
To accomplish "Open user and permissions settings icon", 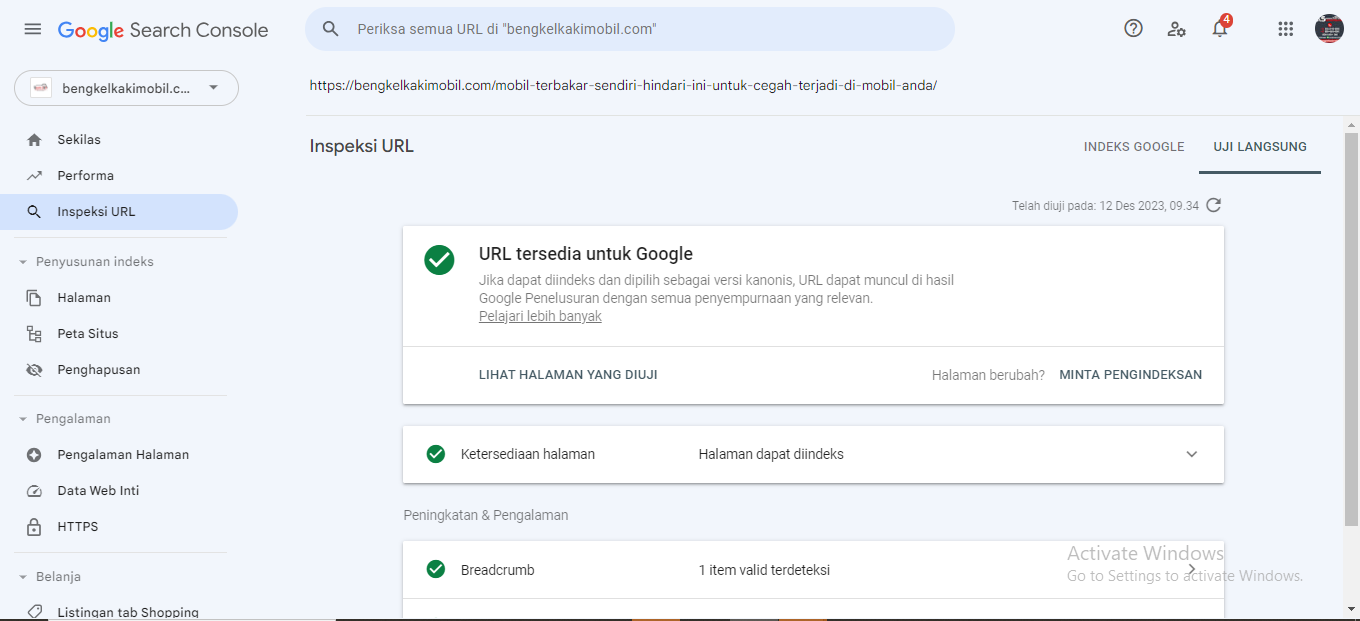I will click(1177, 29).
